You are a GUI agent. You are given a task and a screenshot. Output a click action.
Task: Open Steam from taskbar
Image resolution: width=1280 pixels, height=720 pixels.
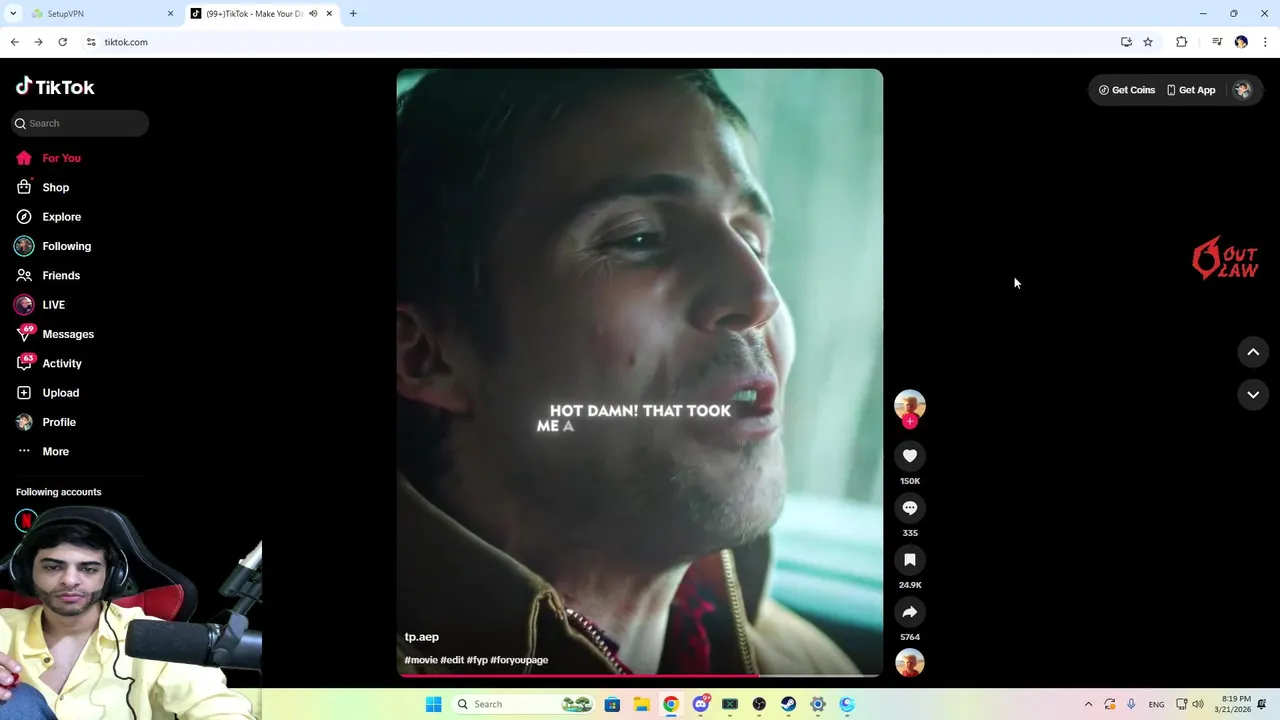[788, 704]
